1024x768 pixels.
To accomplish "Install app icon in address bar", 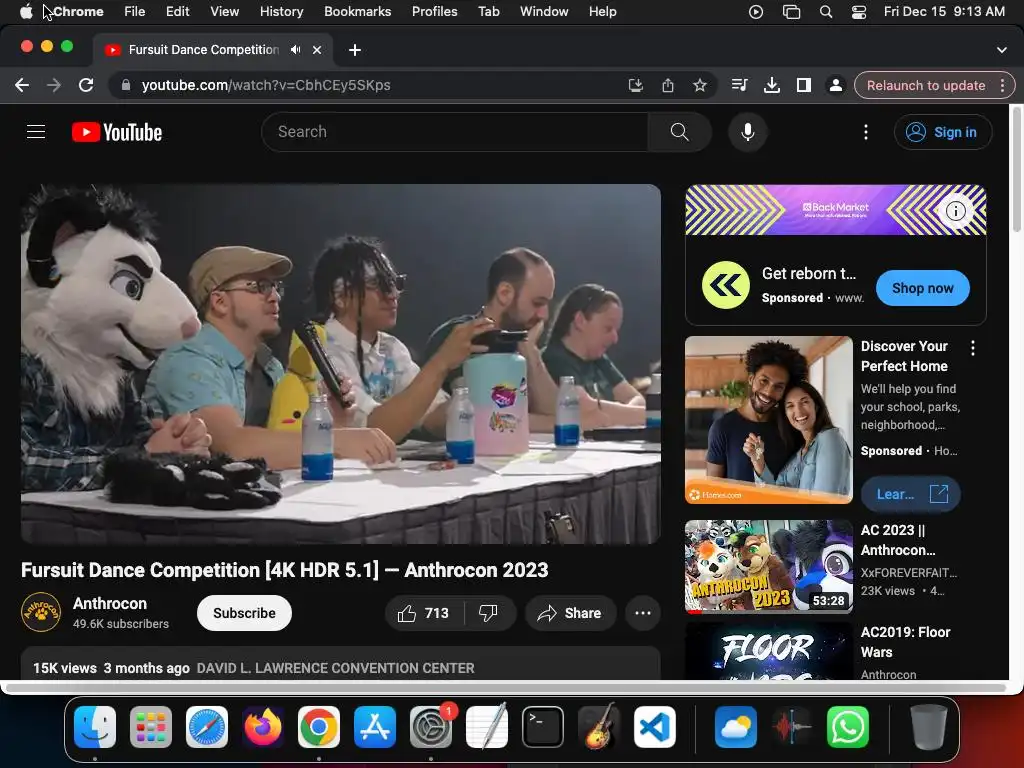I will click(635, 85).
